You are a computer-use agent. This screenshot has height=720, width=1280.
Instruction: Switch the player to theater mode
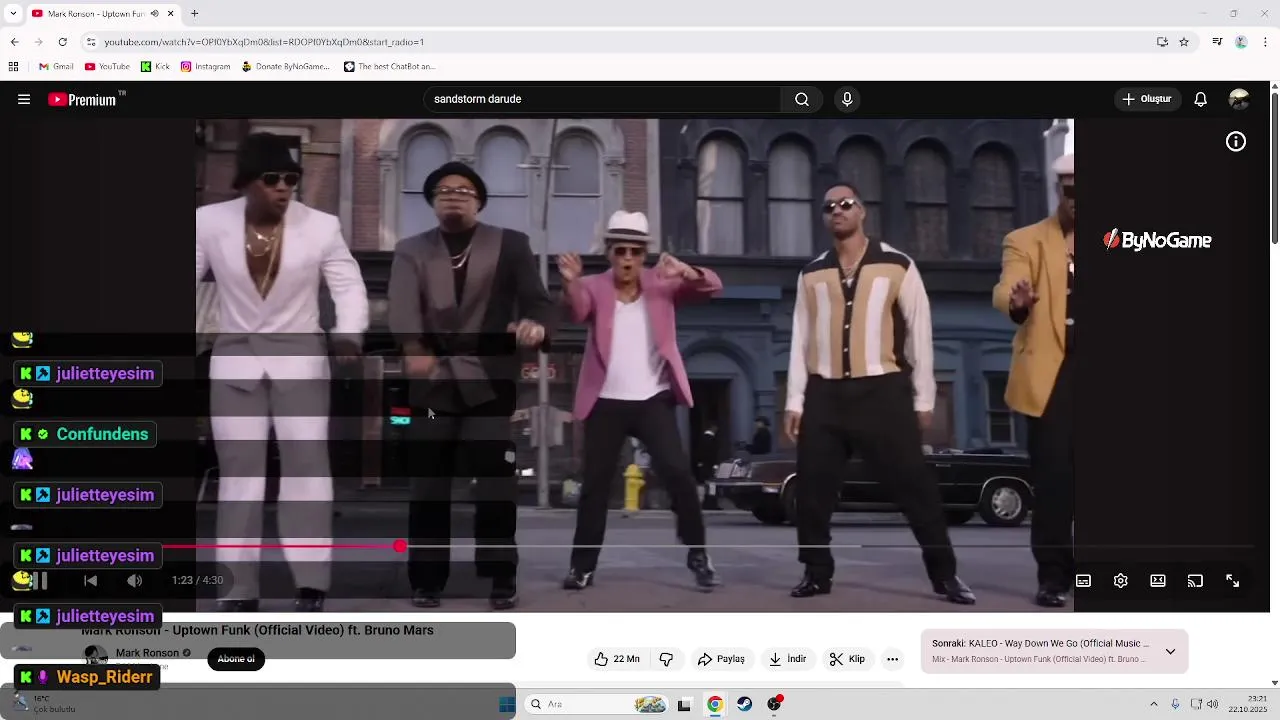tap(1158, 581)
